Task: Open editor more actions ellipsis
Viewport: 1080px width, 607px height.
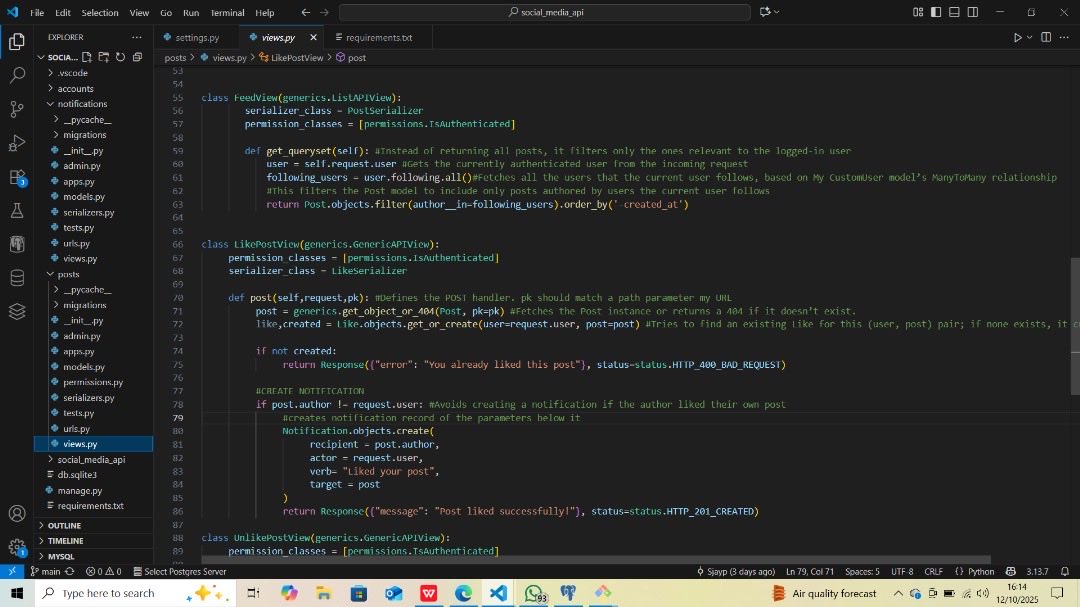Action: (x=1064, y=37)
